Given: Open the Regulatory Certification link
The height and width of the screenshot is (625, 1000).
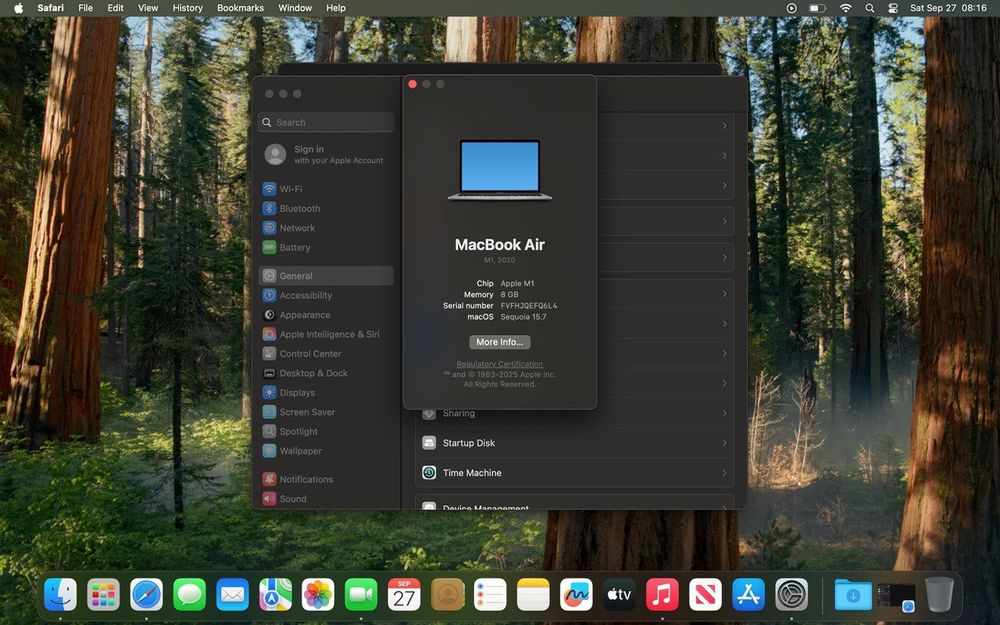Looking at the screenshot, I should 500,364.
